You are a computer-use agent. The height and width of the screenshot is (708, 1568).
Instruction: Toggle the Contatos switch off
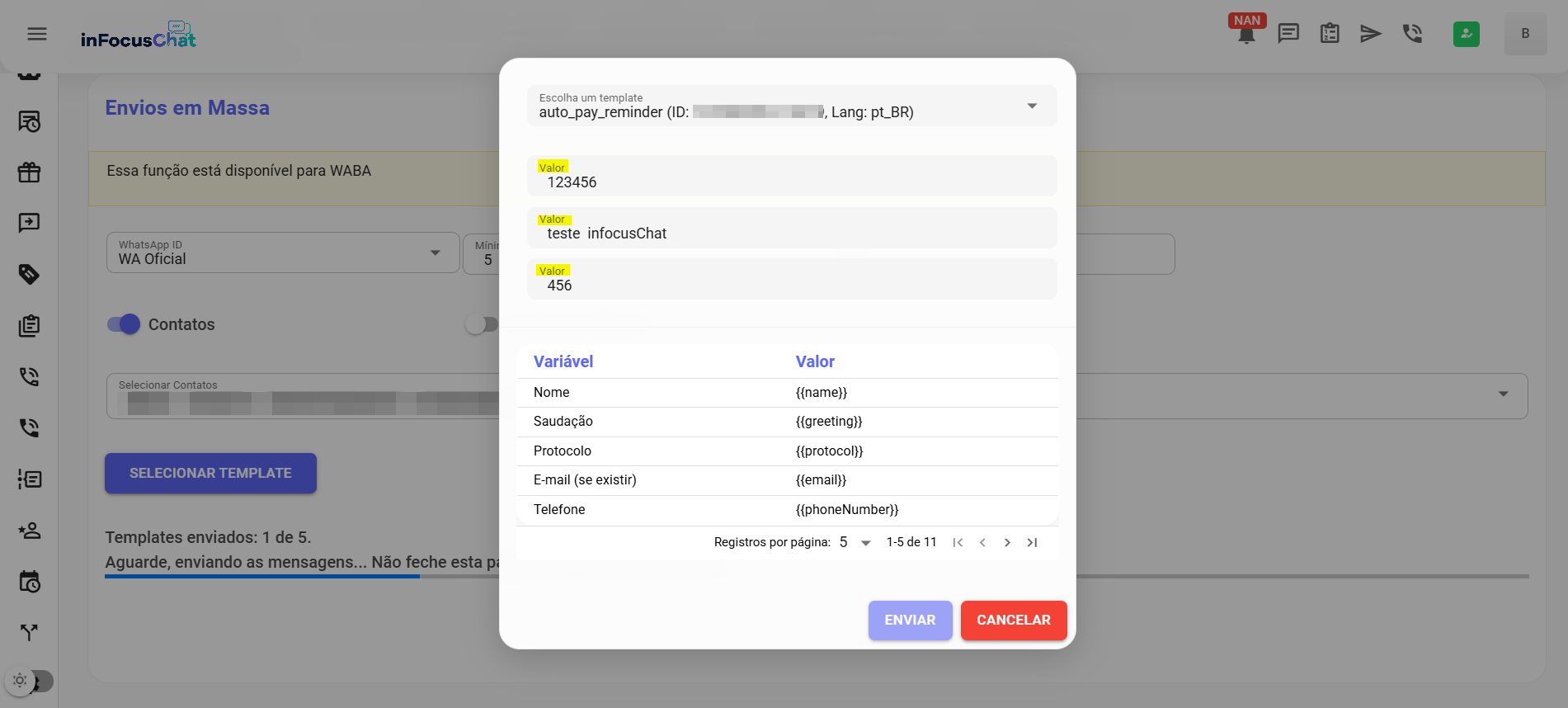(x=124, y=324)
